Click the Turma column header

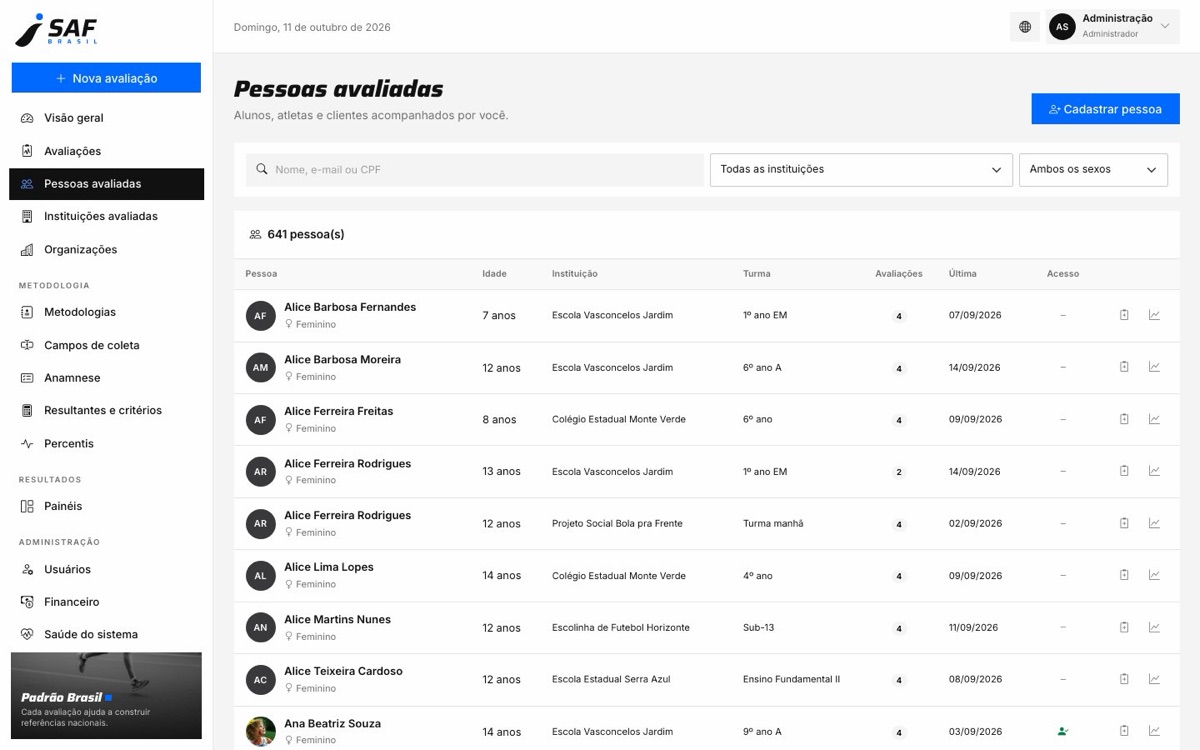(757, 274)
